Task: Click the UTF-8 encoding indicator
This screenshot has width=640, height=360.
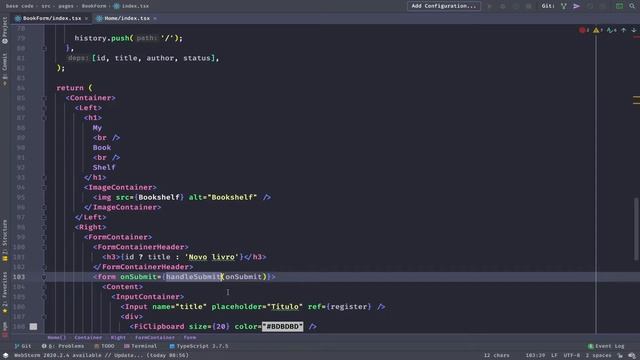Action: tap(571, 356)
